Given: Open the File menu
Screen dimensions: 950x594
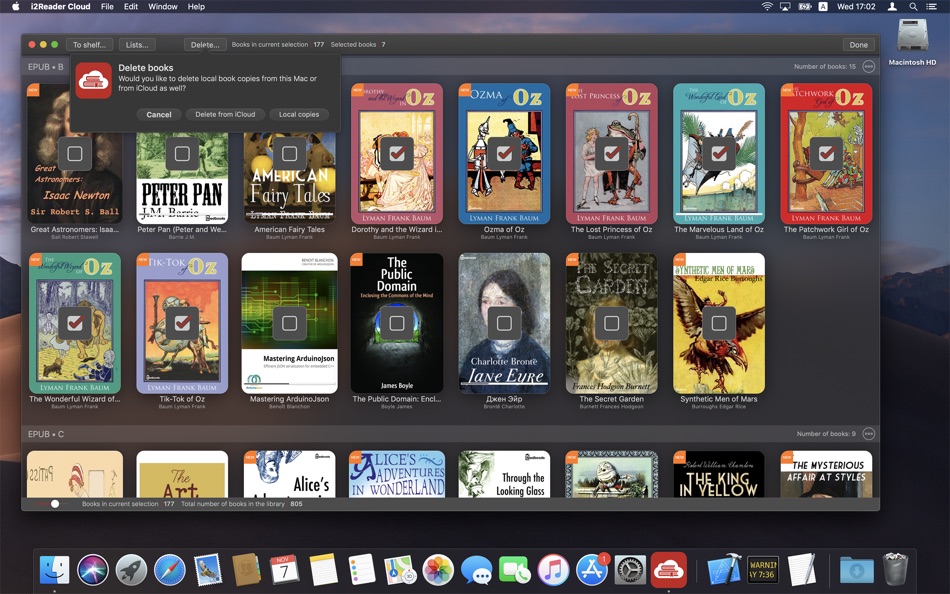Looking at the screenshot, I should click(107, 7).
